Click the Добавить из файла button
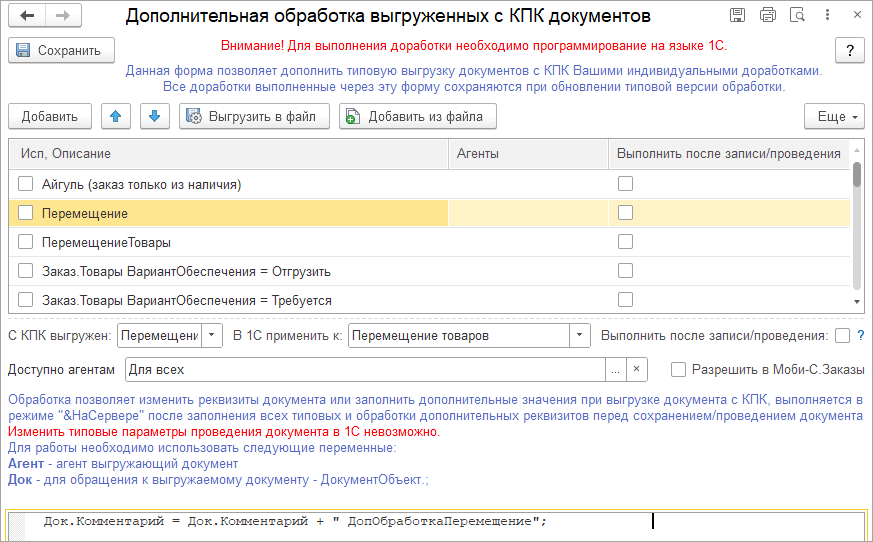This screenshot has width=873, height=542. (417, 117)
